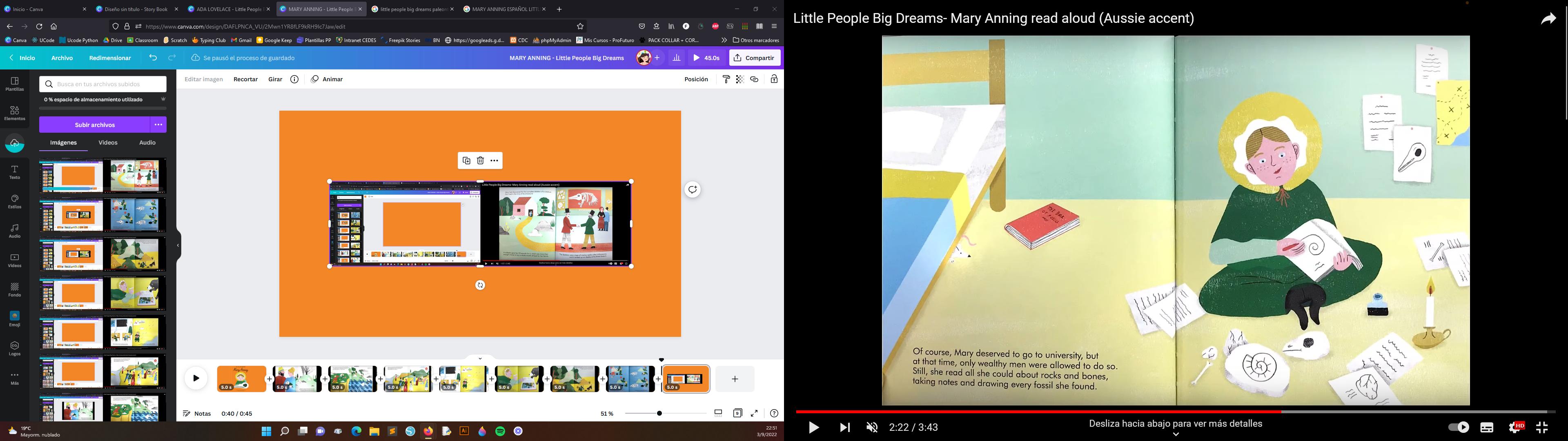Add new page with plus tile in timeline
The height and width of the screenshot is (441, 1568).
coord(735,379)
